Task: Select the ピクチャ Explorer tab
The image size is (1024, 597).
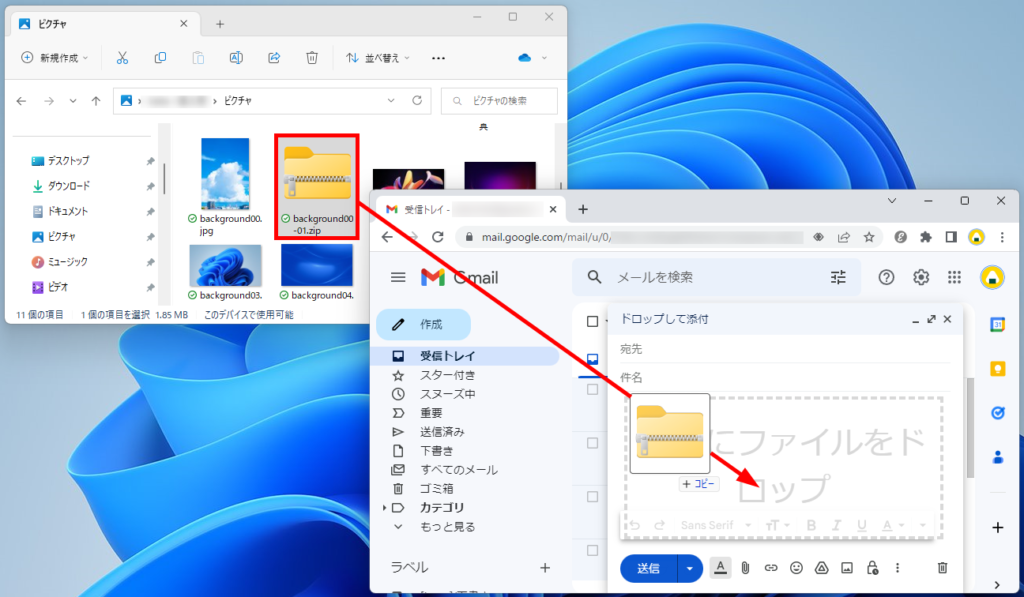Action: (x=104, y=24)
